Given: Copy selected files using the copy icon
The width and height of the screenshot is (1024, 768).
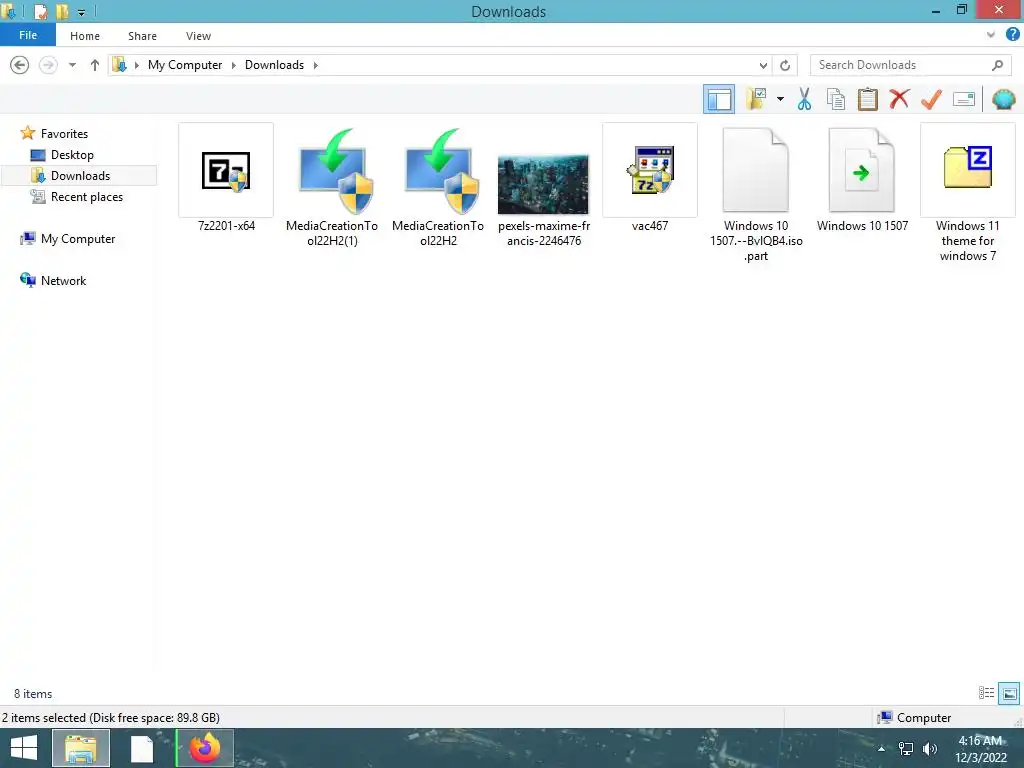Looking at the screenshot, I should [836, 99].
